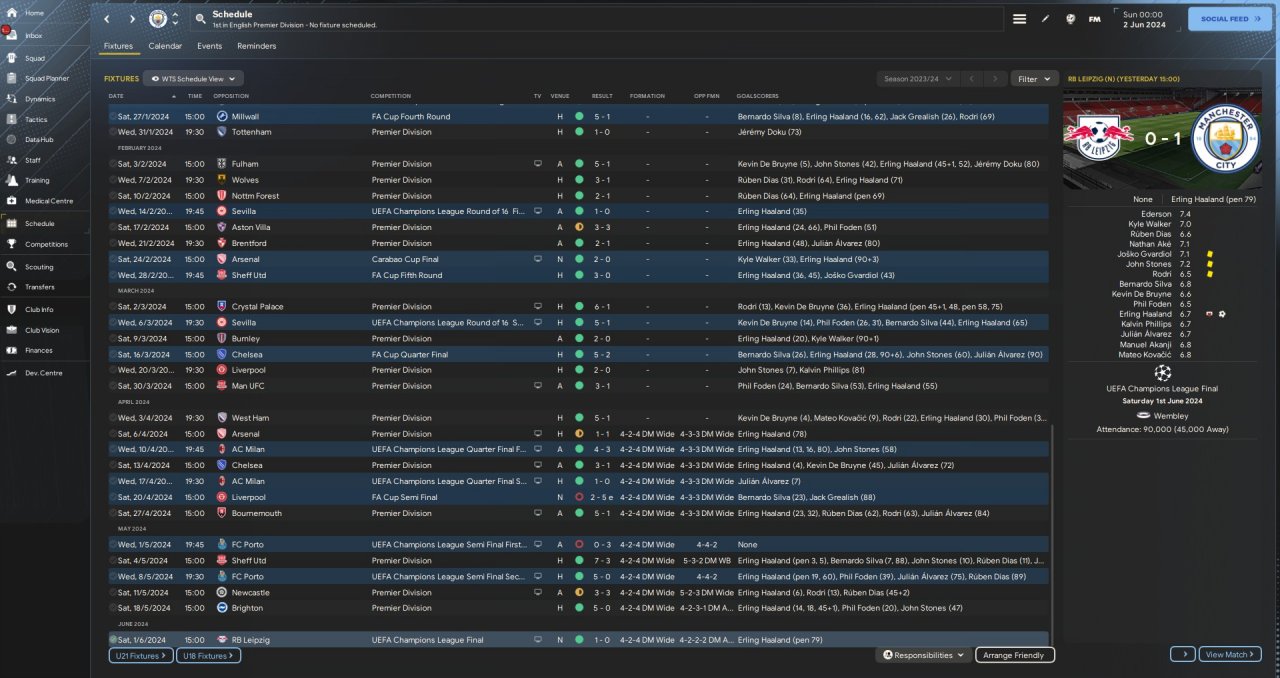Click the search magnifier icon
The image size is (1280, 678).
pyautogui.click(x=200, y=19)
